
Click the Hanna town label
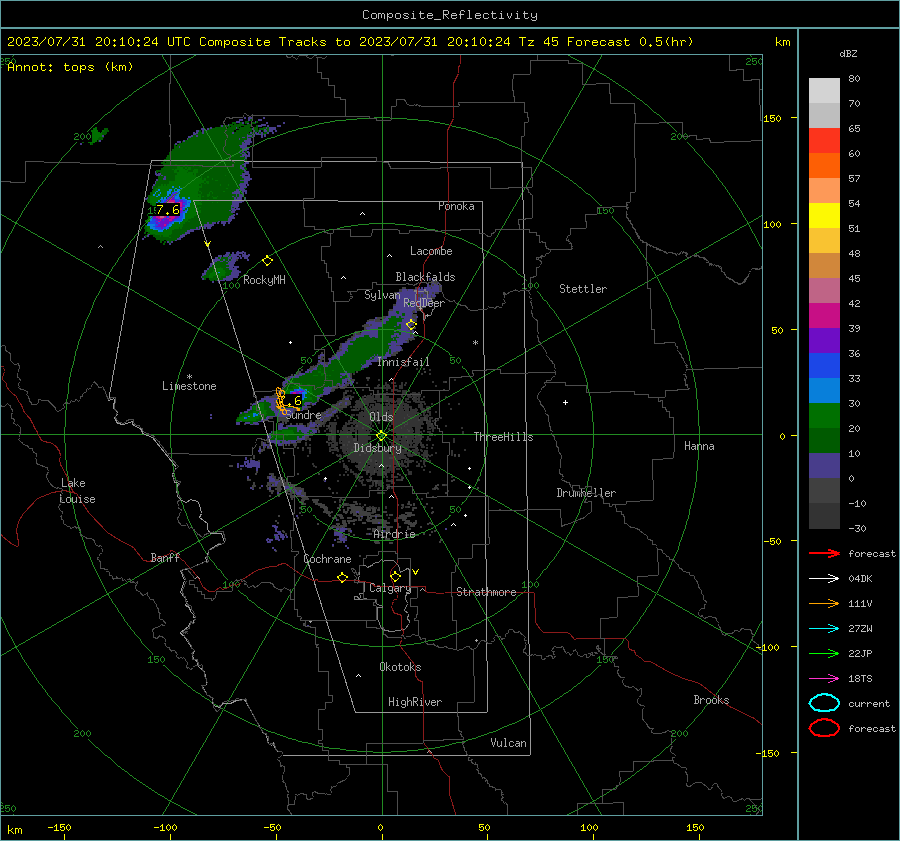tap(699, 446)
